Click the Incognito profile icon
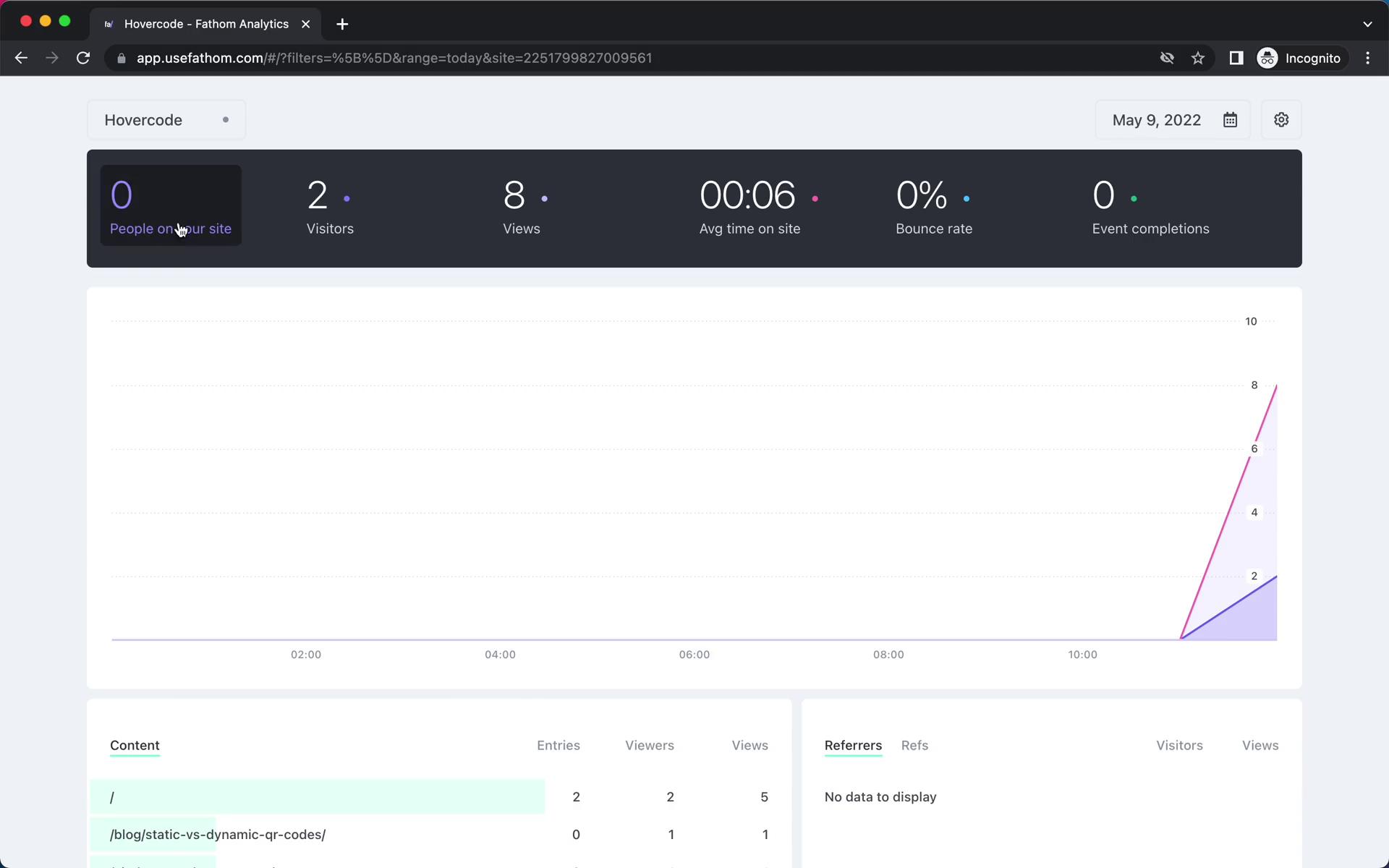This screenshot has width=1389, height=868. tap(1267, 57)
